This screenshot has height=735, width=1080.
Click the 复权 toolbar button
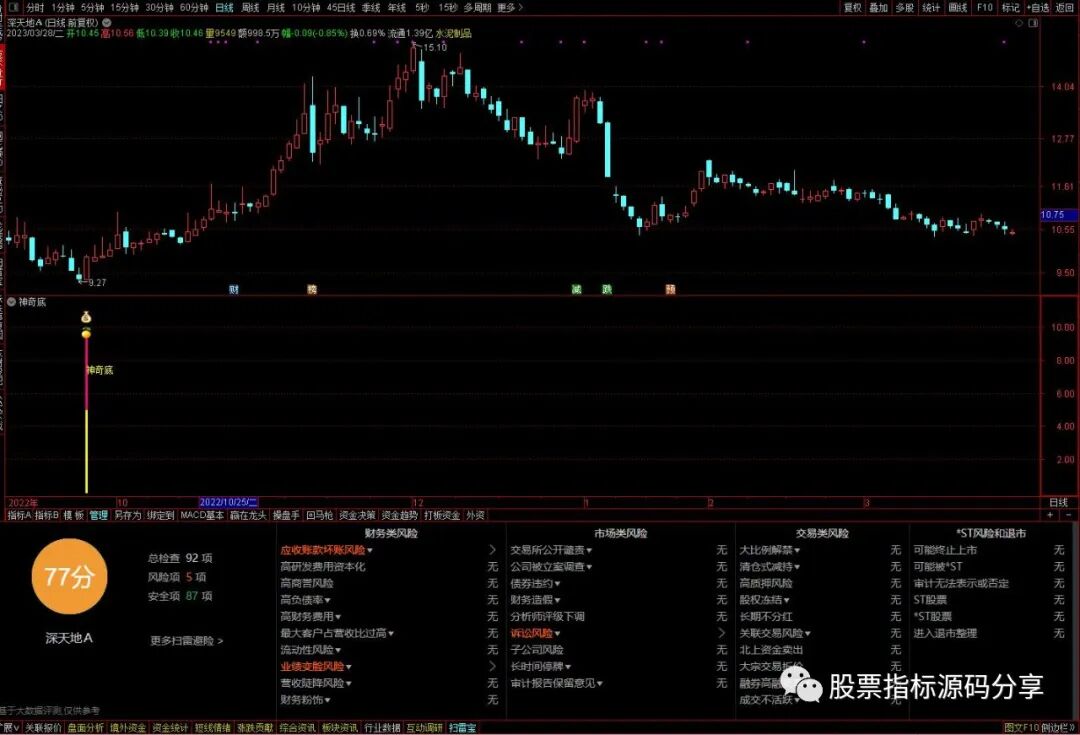coord(853,8)
